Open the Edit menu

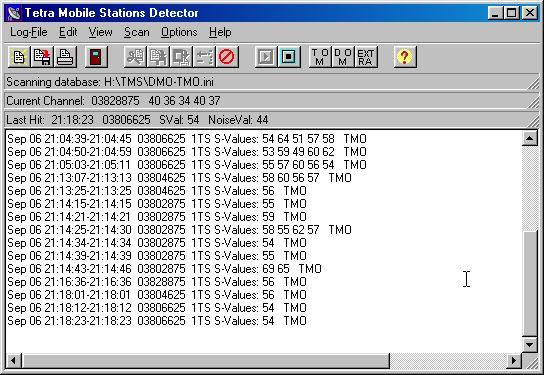coord(68,32)
